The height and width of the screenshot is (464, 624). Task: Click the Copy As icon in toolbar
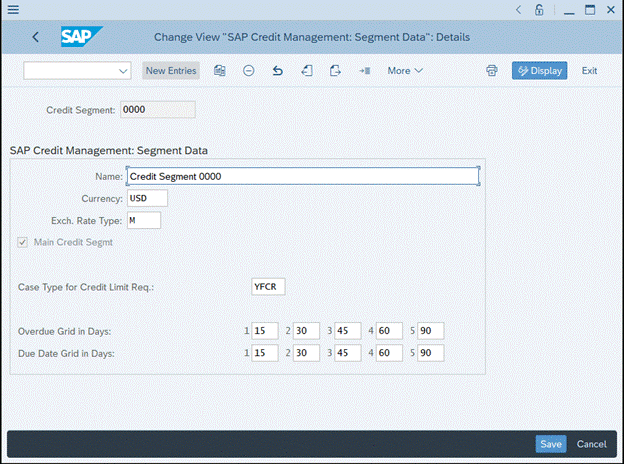(219, 71)
